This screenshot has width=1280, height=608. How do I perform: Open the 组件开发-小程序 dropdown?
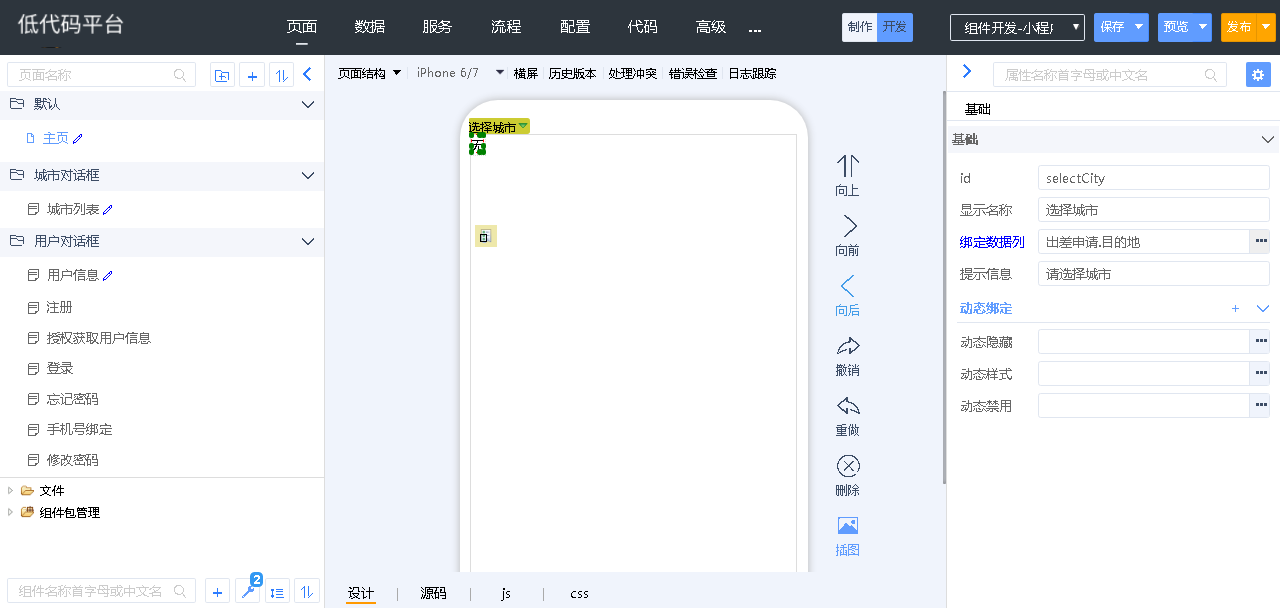(x=1017, y=28)
